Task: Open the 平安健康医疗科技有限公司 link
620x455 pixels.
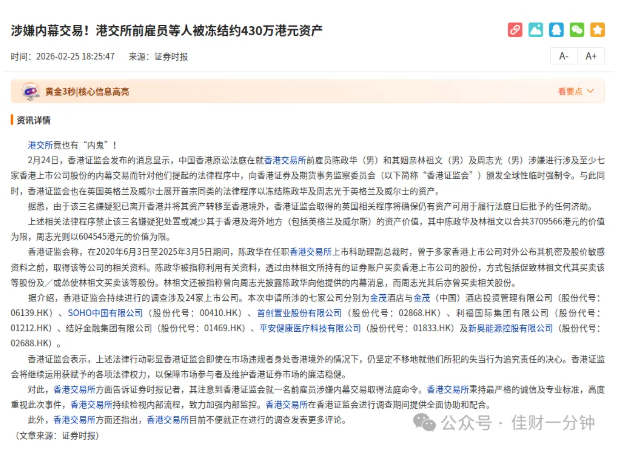Action: click(310, 328)
